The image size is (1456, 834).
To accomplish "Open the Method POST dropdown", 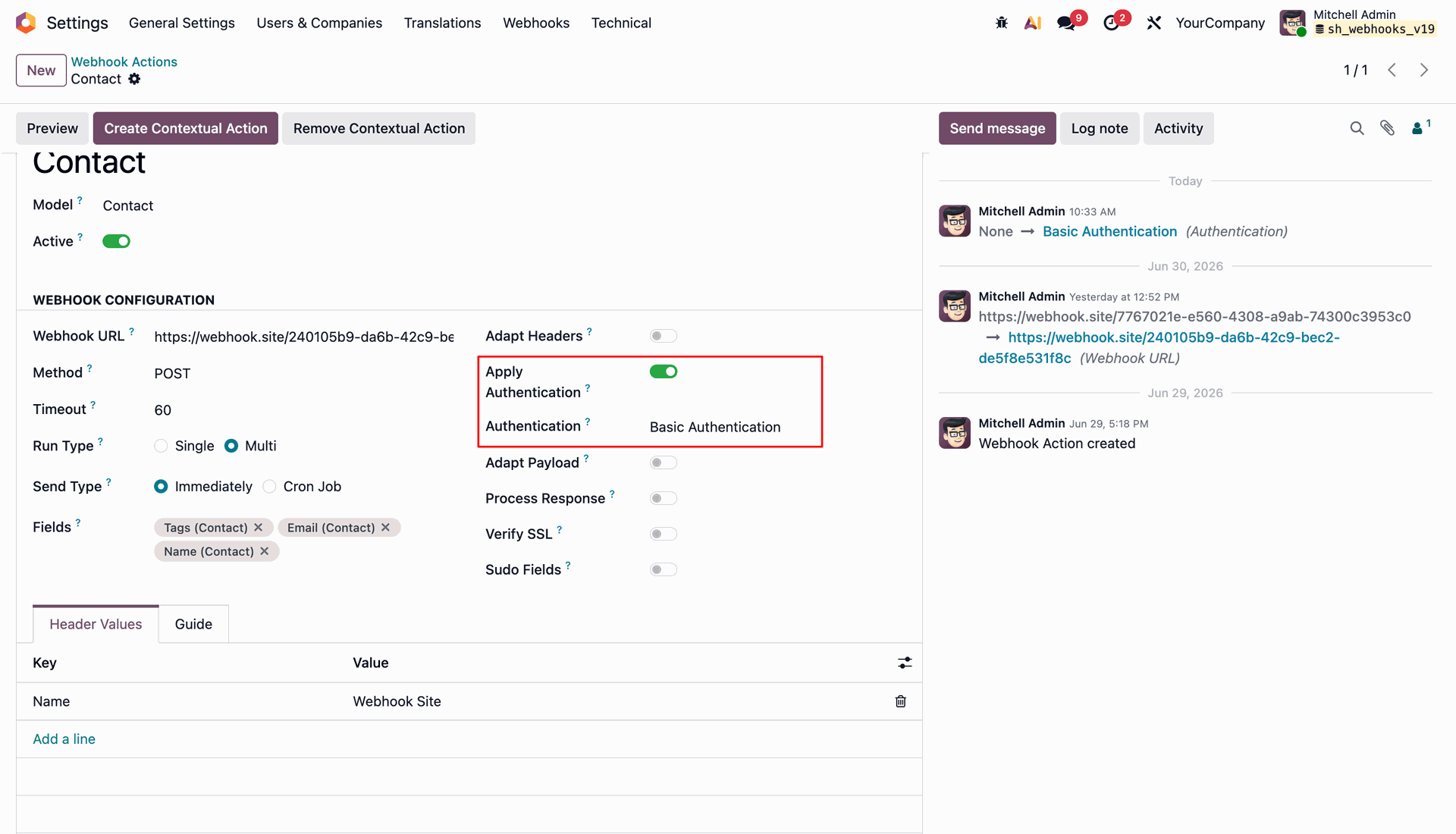I will pyautogui.click(x=303, y=373).
